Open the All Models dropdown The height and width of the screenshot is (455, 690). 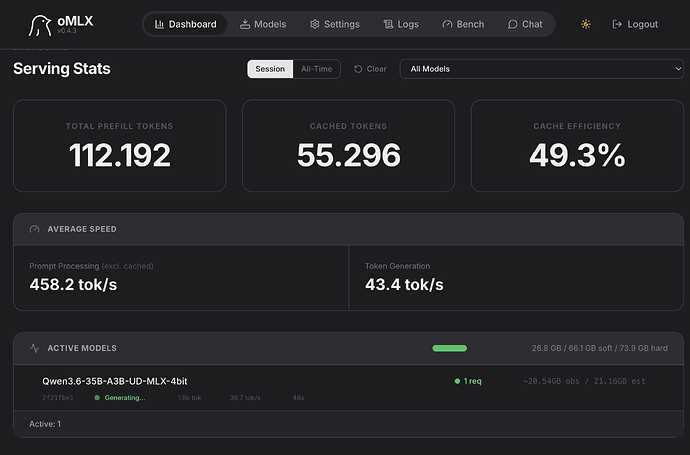(542, 69)
